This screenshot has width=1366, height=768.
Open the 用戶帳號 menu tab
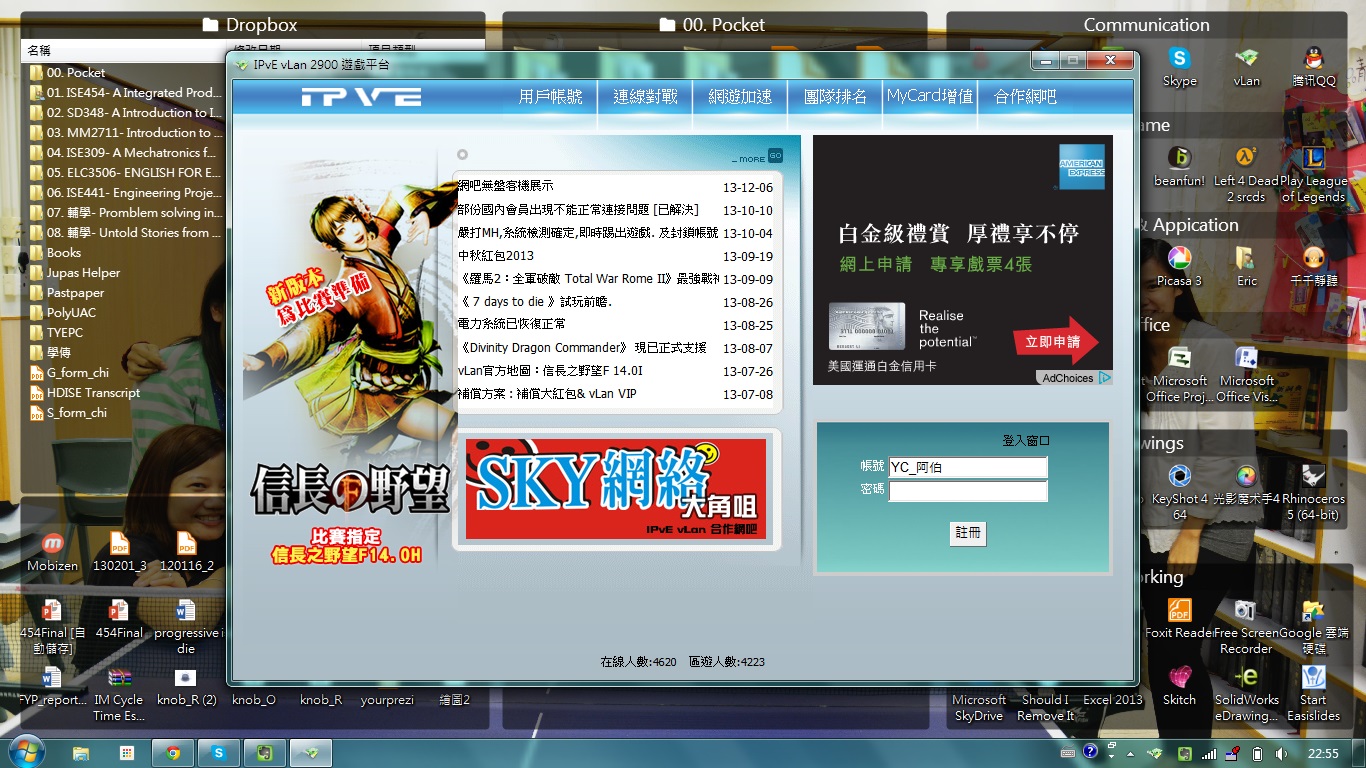[550, 97]
